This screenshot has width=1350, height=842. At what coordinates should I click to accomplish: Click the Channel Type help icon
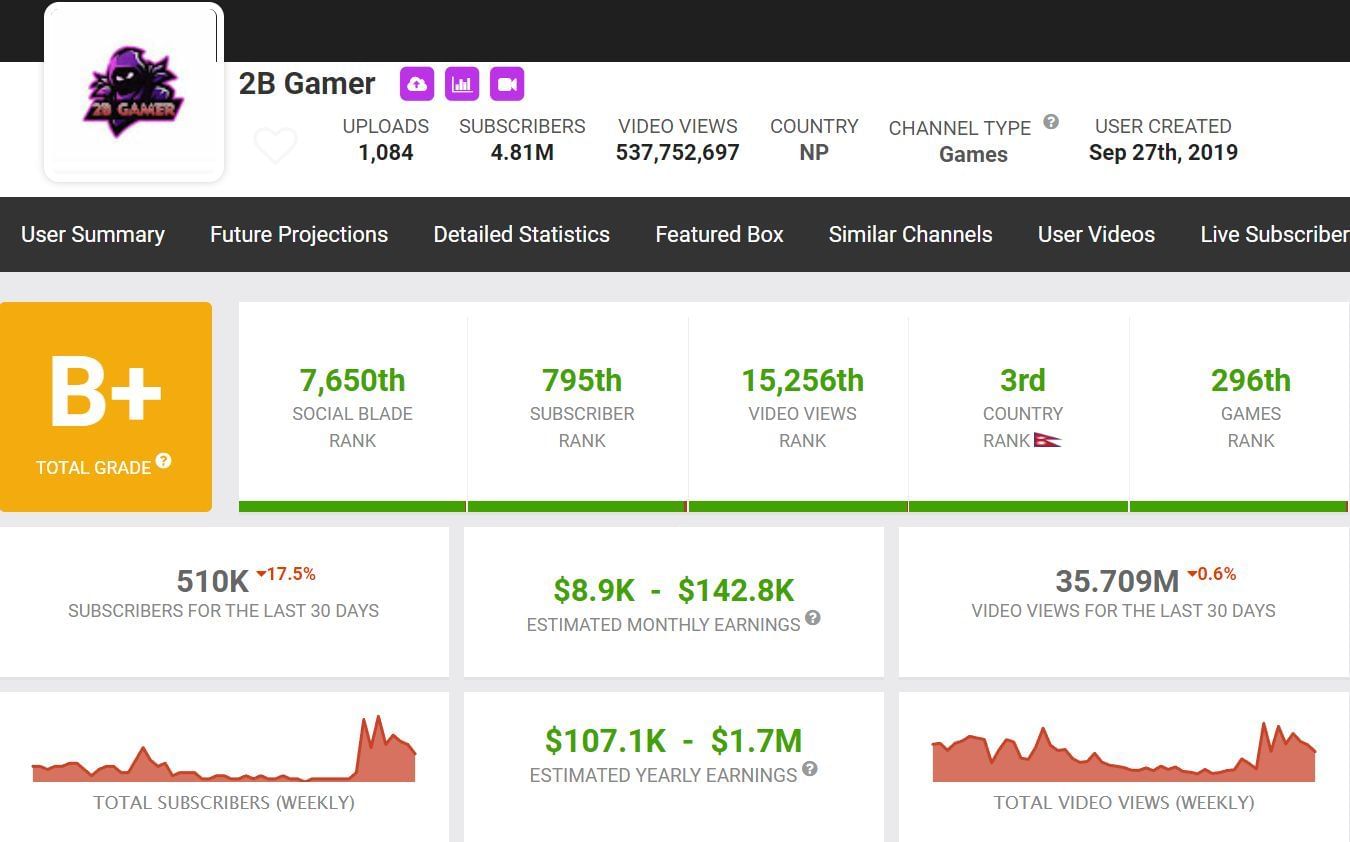pos(1051,122)
